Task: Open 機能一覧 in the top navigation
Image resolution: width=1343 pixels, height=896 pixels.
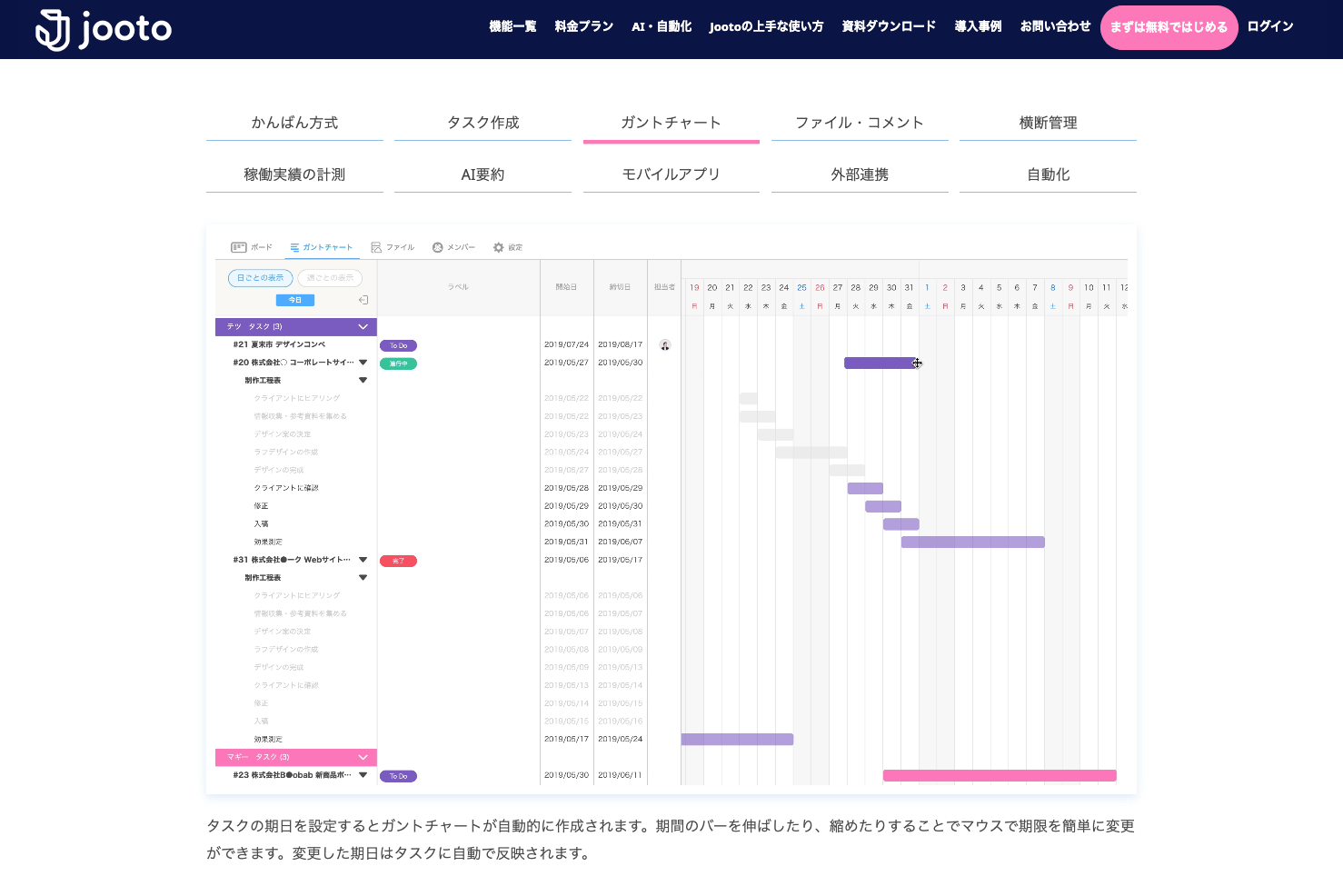Action: pos(512,26)
